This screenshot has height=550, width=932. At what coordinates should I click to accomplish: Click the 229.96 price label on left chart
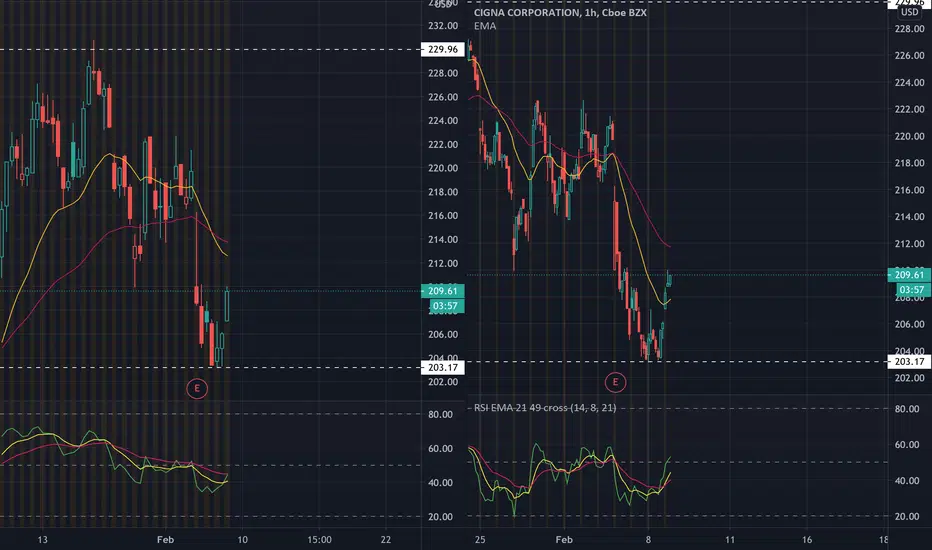[x=443, y=49]
